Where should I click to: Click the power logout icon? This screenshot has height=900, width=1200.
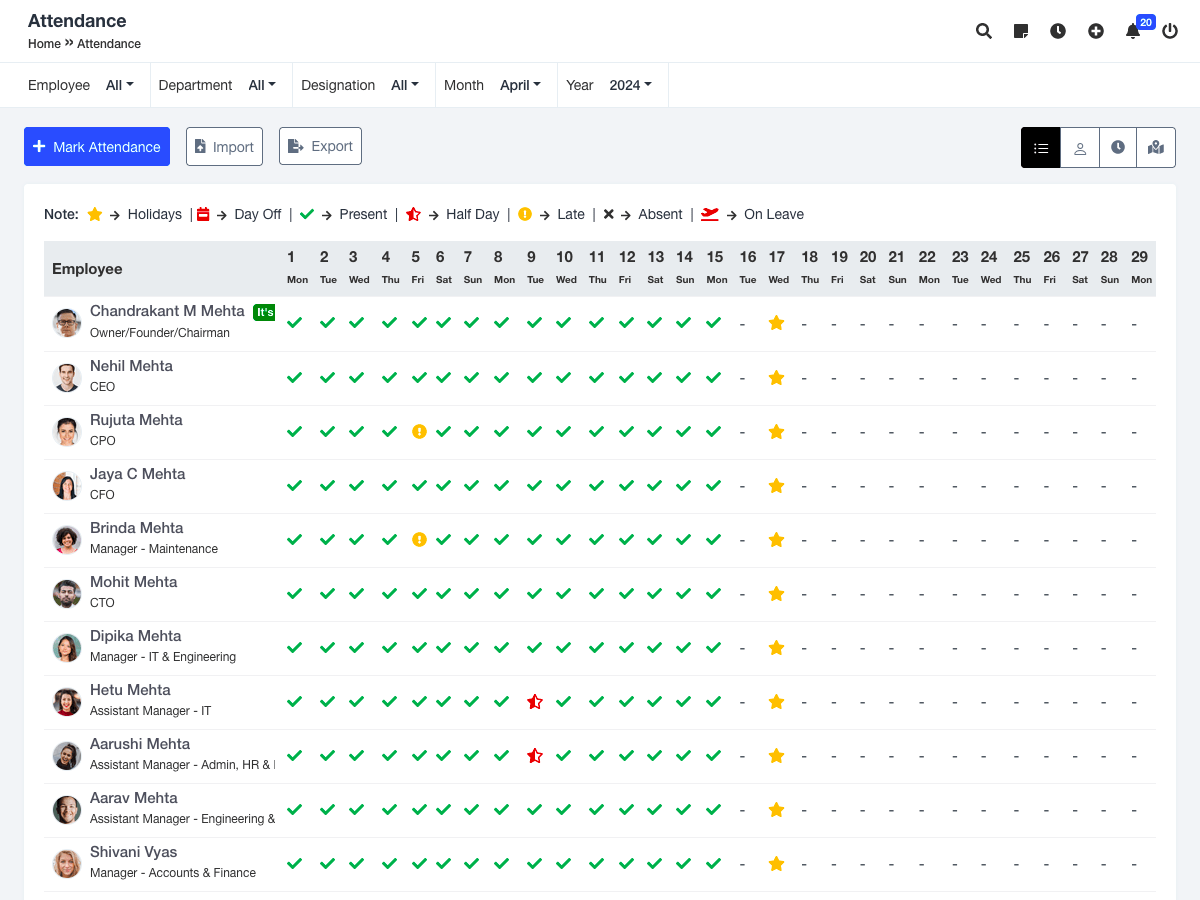point(1170,31)
